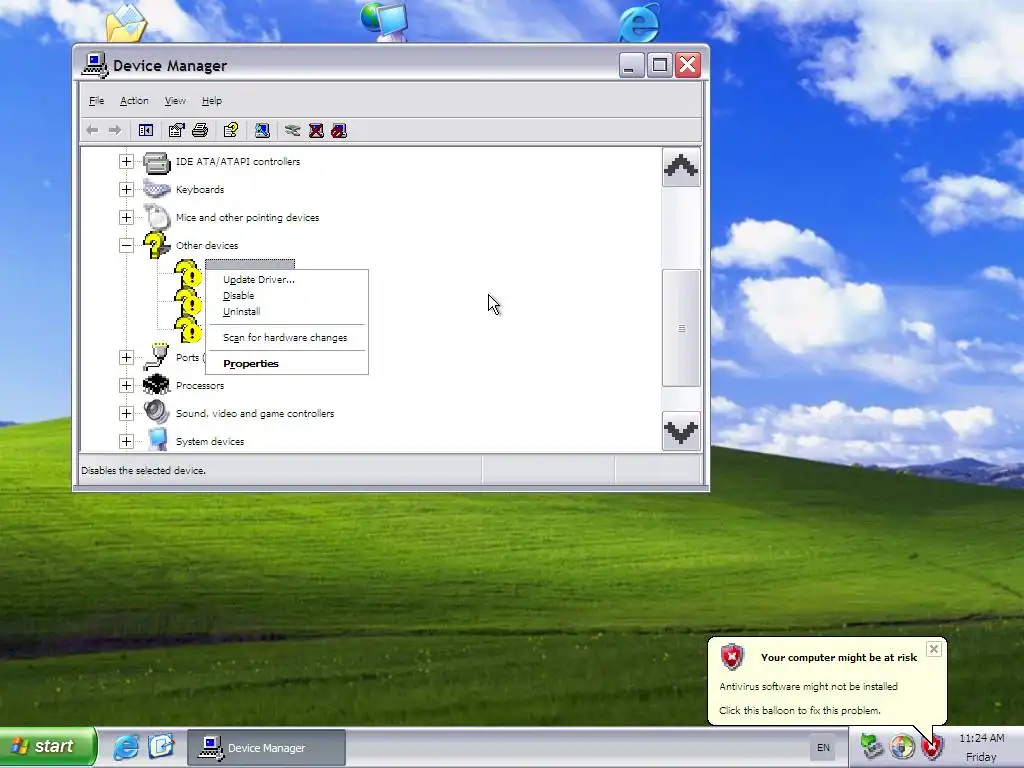Click the Uninstall toolbar icon with red X
The image size is (1024, 768).
[316, 131]
